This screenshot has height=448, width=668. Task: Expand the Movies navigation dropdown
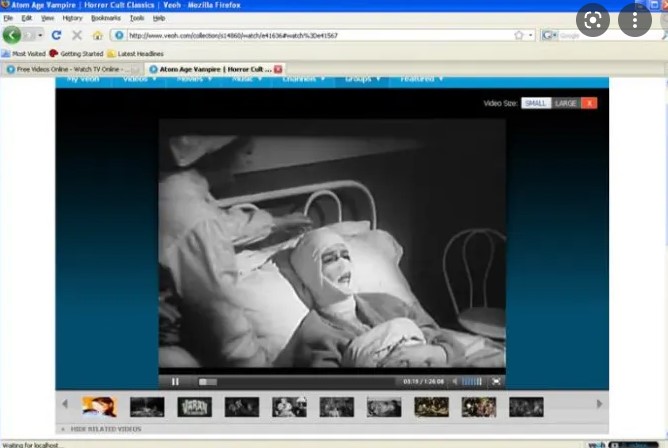click(x=194, y=80)
